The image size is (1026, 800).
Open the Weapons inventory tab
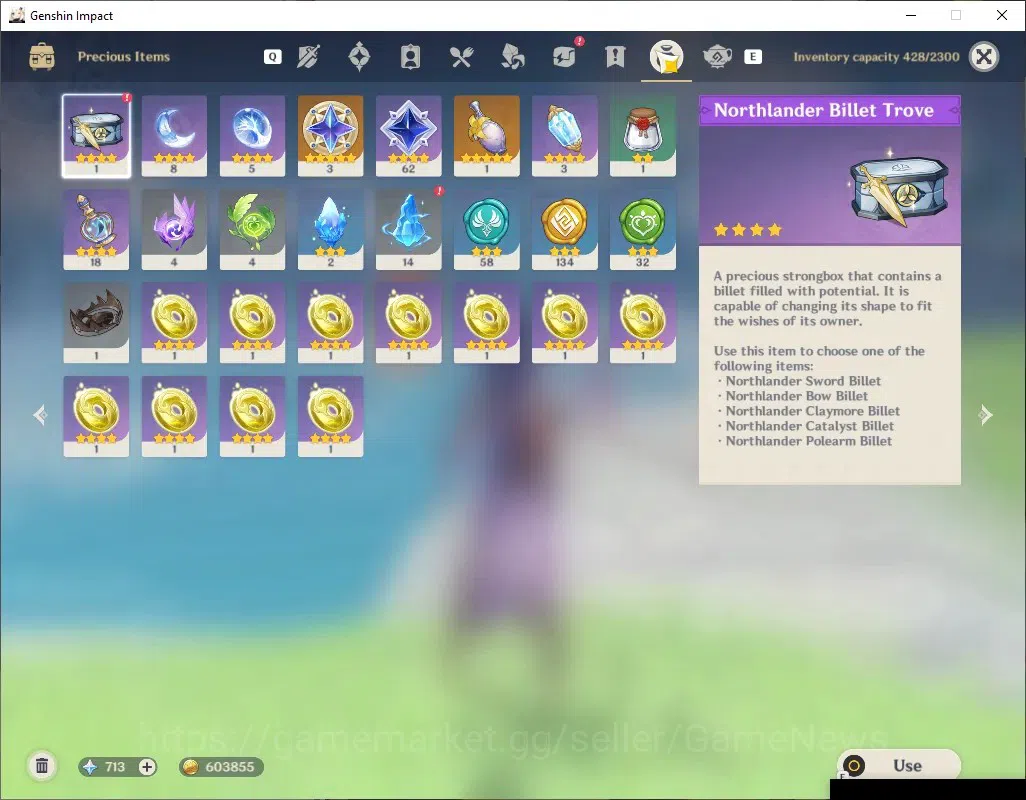pos(308,57)
